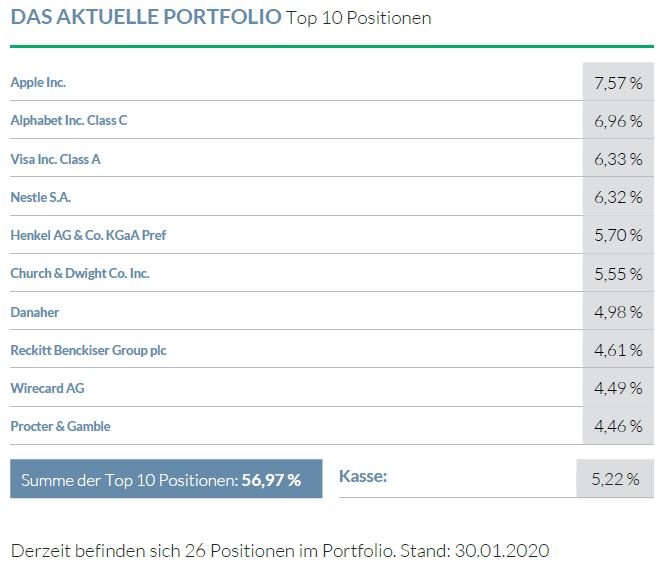Select the Alphabet Inc. Class C row
Screen dimensions: 661x566
pyautogui.click(x=69, y=120)
